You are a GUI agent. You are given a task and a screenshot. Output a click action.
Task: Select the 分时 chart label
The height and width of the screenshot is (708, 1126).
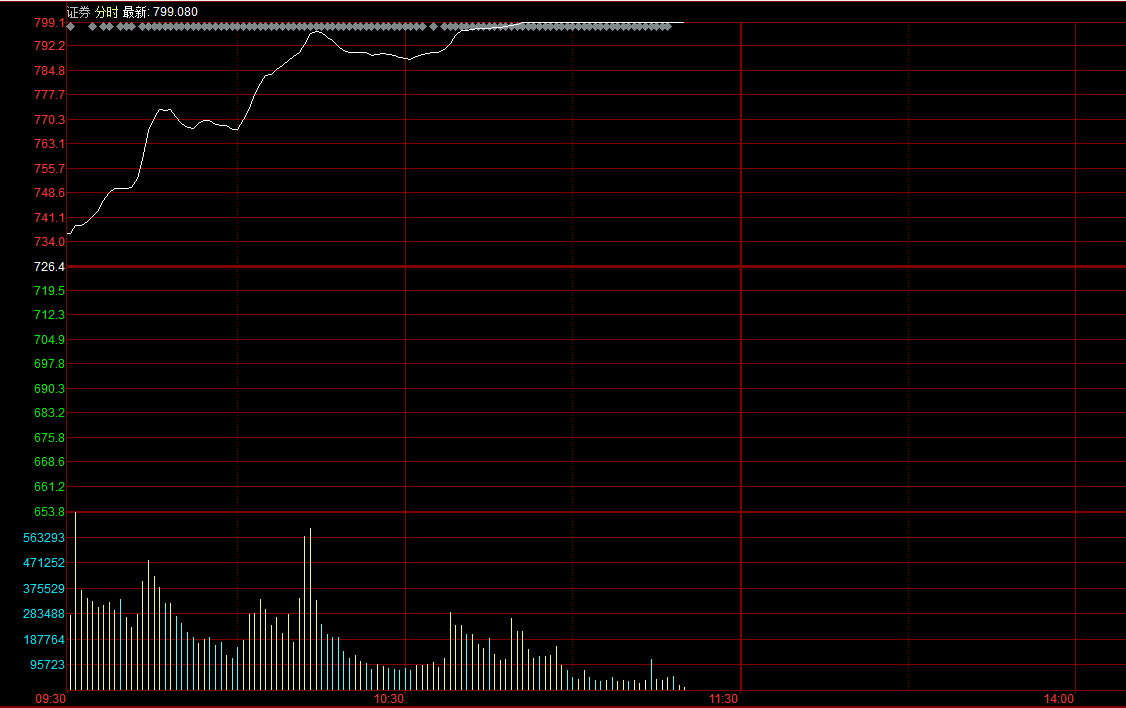[x=106, y=12]
